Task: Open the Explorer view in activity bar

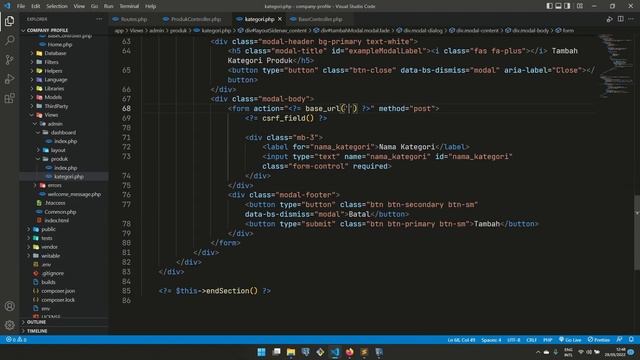Action: click(x=9, y=21)
